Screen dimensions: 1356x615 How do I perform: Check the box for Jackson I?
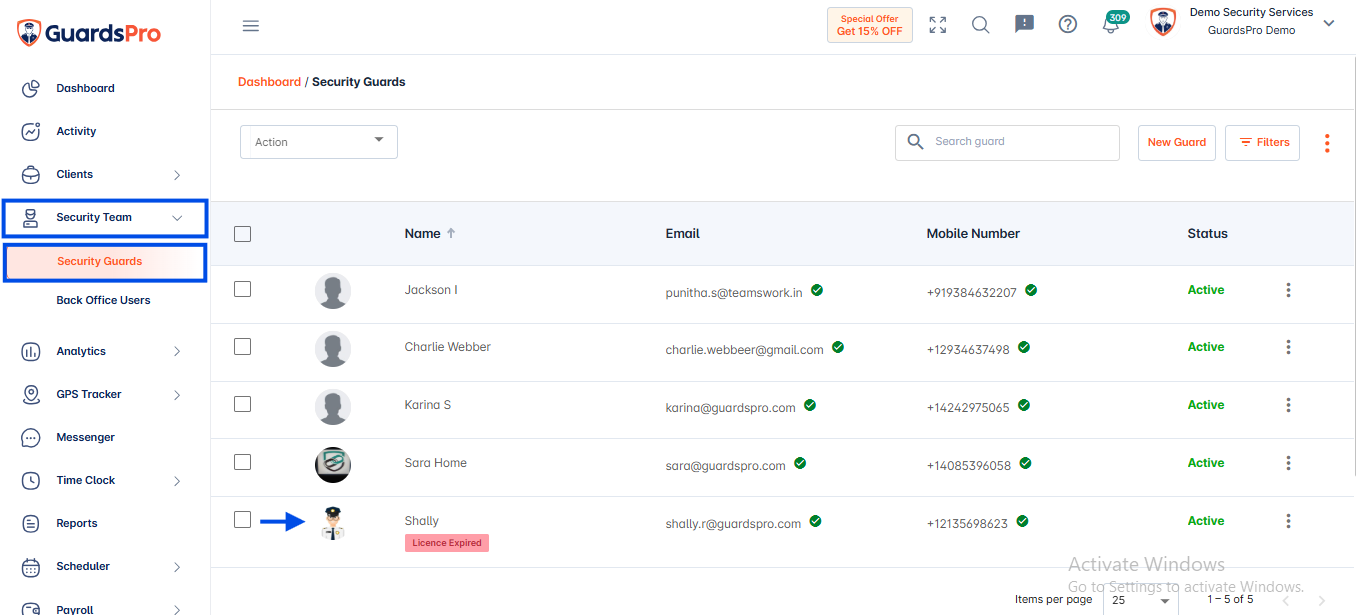coord(242,289)
